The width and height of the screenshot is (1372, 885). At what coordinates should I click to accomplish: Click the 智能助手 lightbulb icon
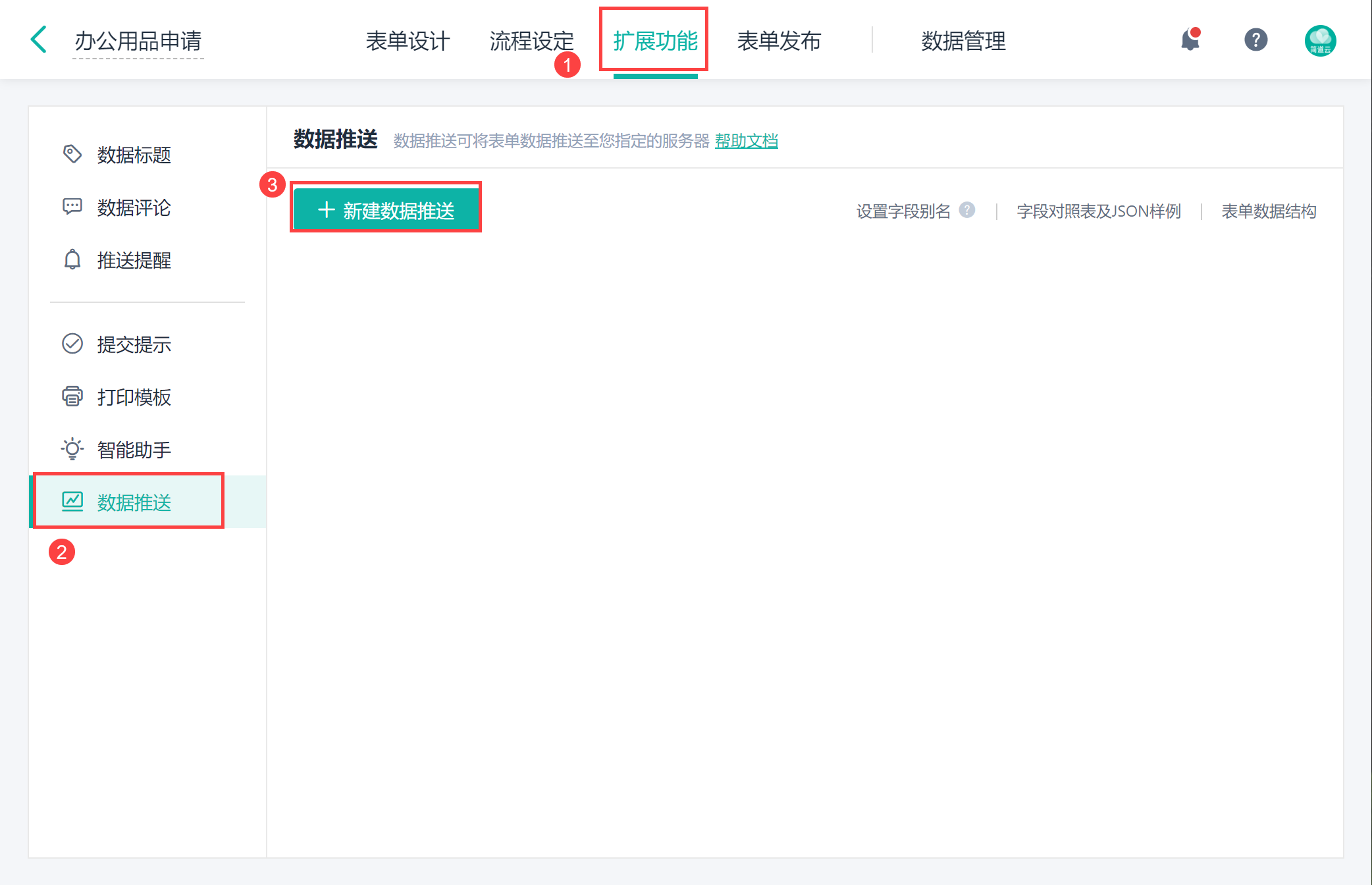(x=72, y=449)
